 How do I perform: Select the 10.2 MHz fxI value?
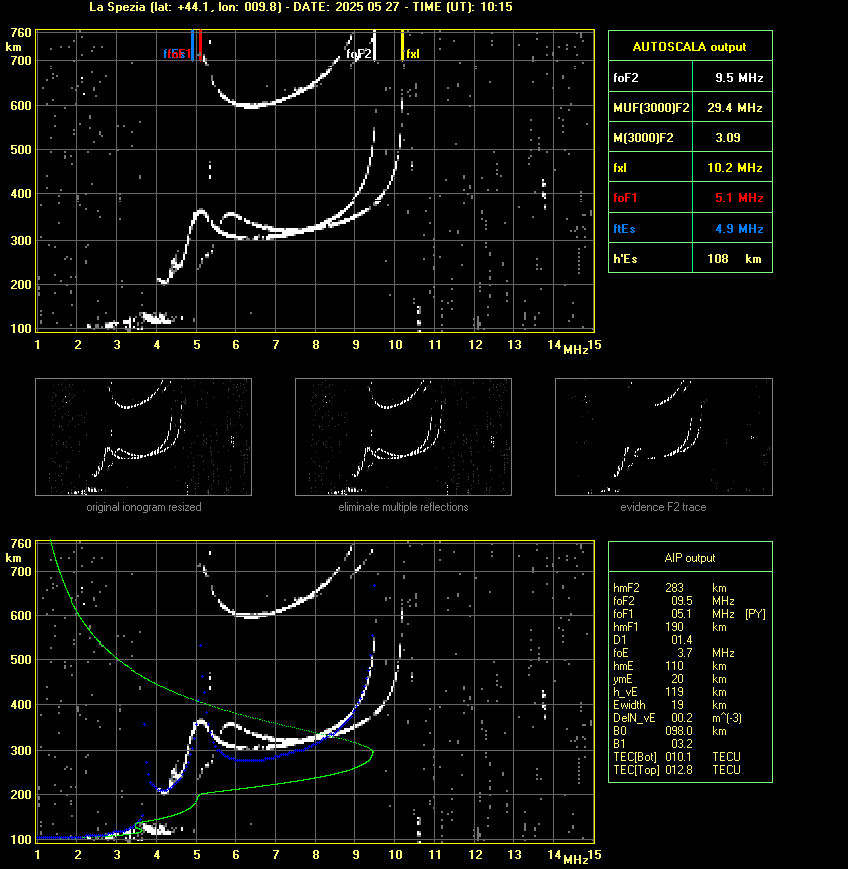coord(734,167)
